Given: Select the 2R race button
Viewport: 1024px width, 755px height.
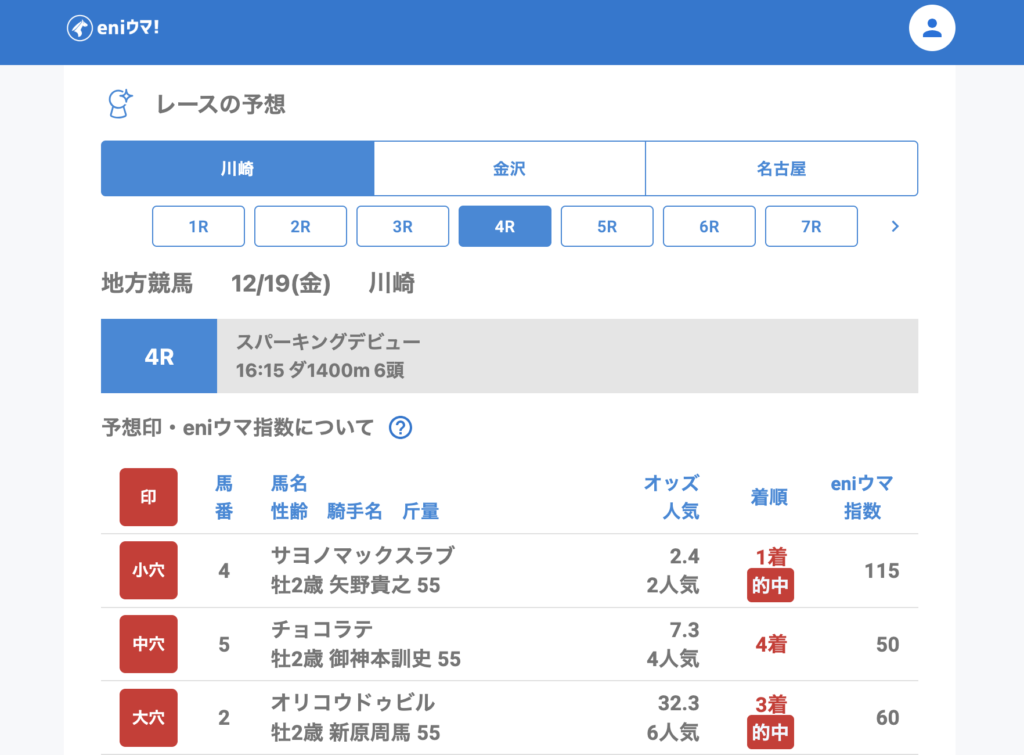Looking at the screenshot, I should coord(300,226).
